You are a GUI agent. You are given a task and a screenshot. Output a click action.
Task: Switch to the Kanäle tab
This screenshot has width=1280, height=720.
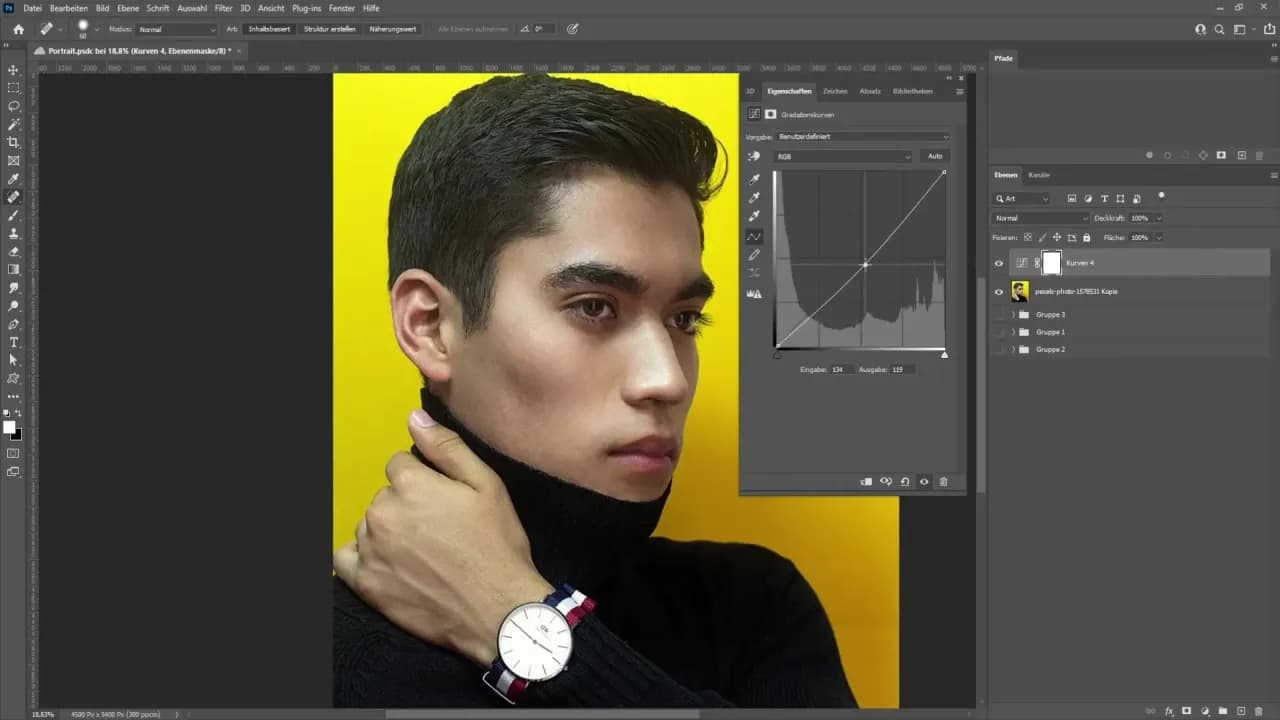pyautogui.click(x=1039, y=175)
